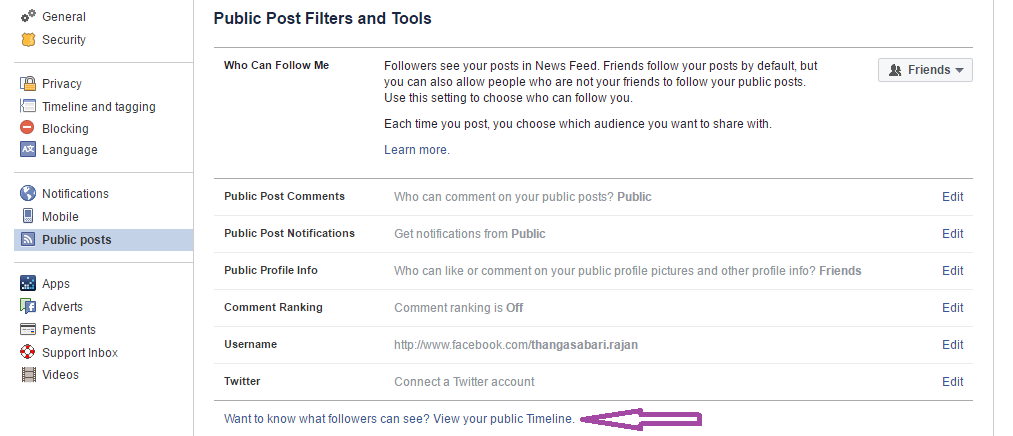Click the Who Can Follow Me label
The width and height of the screenshot is (1013, 436).
click(x=277, y=65)
